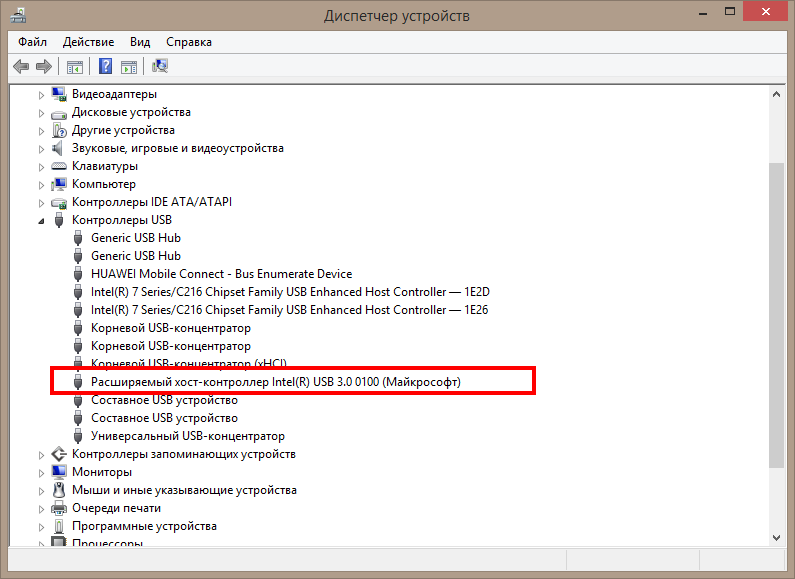Click the Видеоадаптеры display adapter icon

pos(59,94)
